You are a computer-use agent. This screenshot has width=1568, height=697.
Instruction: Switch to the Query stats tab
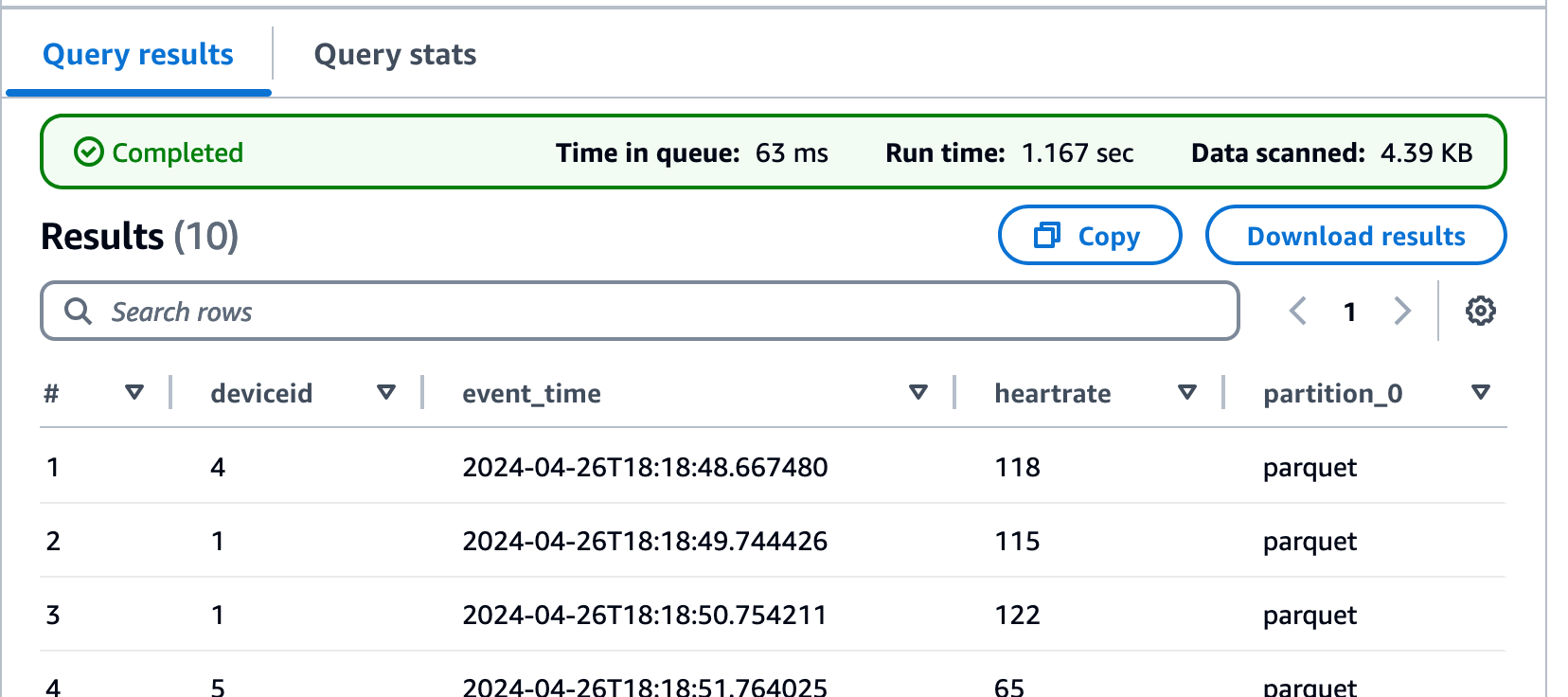point(395,55)
